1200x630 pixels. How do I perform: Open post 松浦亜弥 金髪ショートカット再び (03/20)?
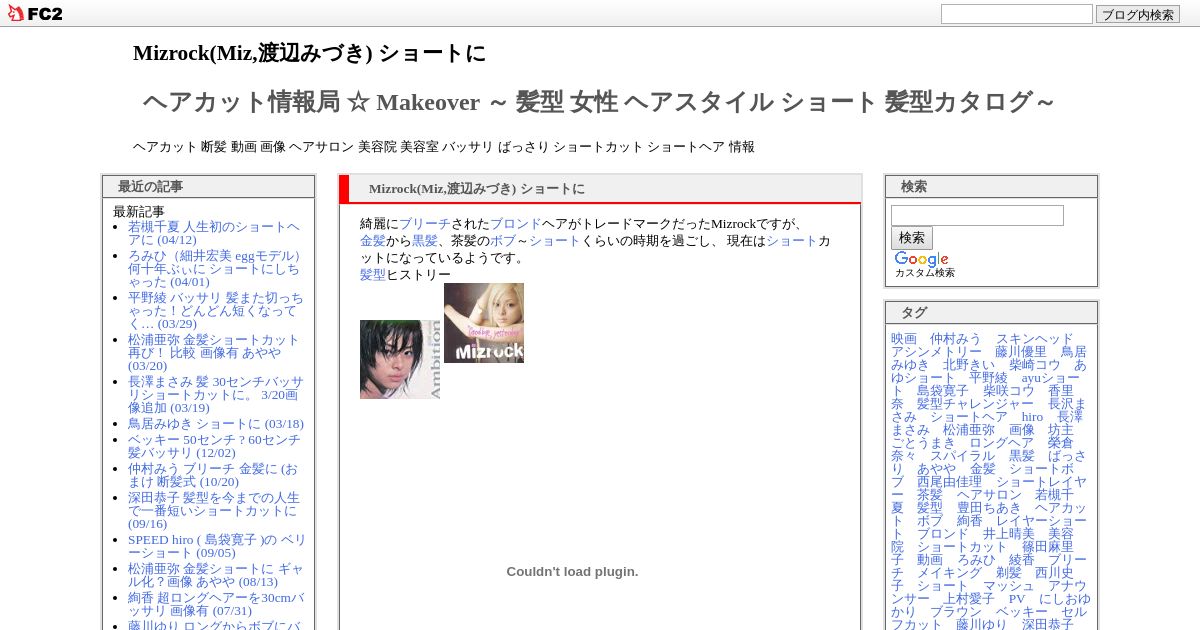[214, 352]
